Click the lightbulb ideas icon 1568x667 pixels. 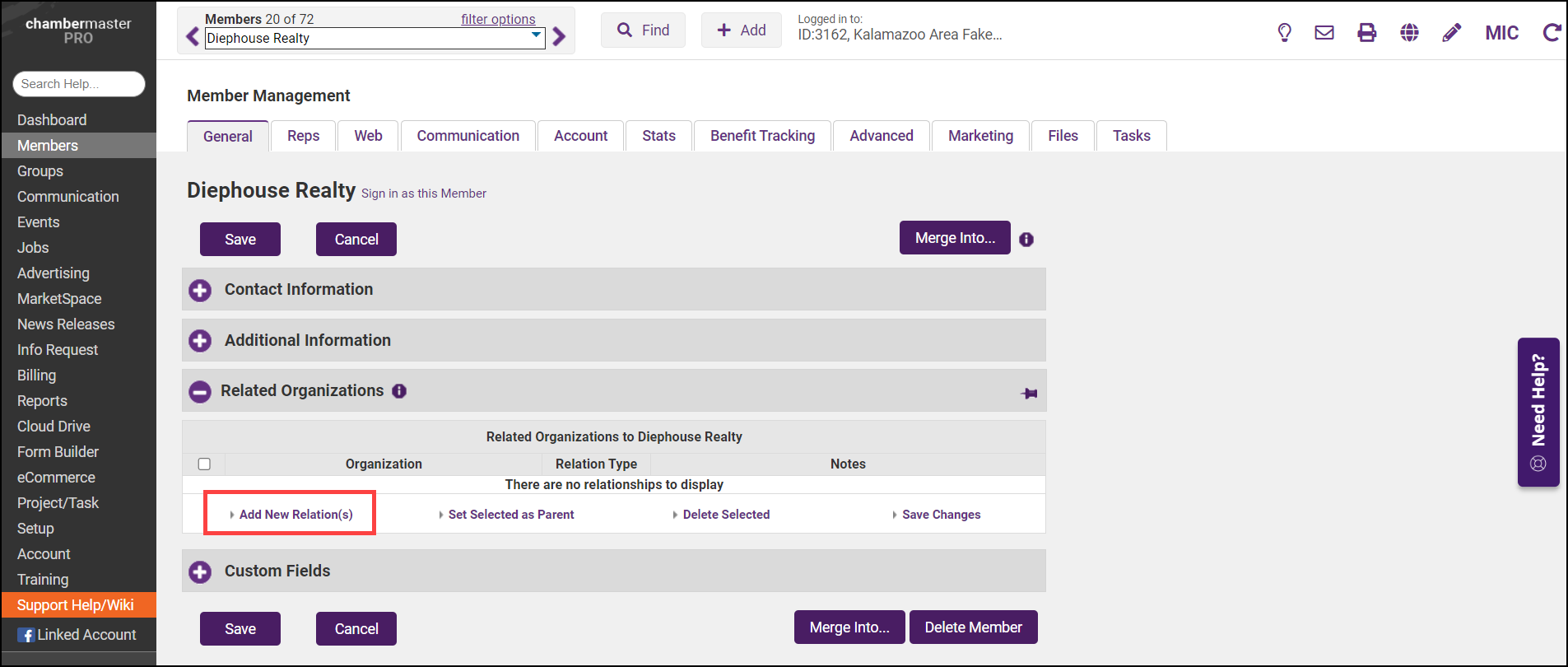[x=1284, y=33]
